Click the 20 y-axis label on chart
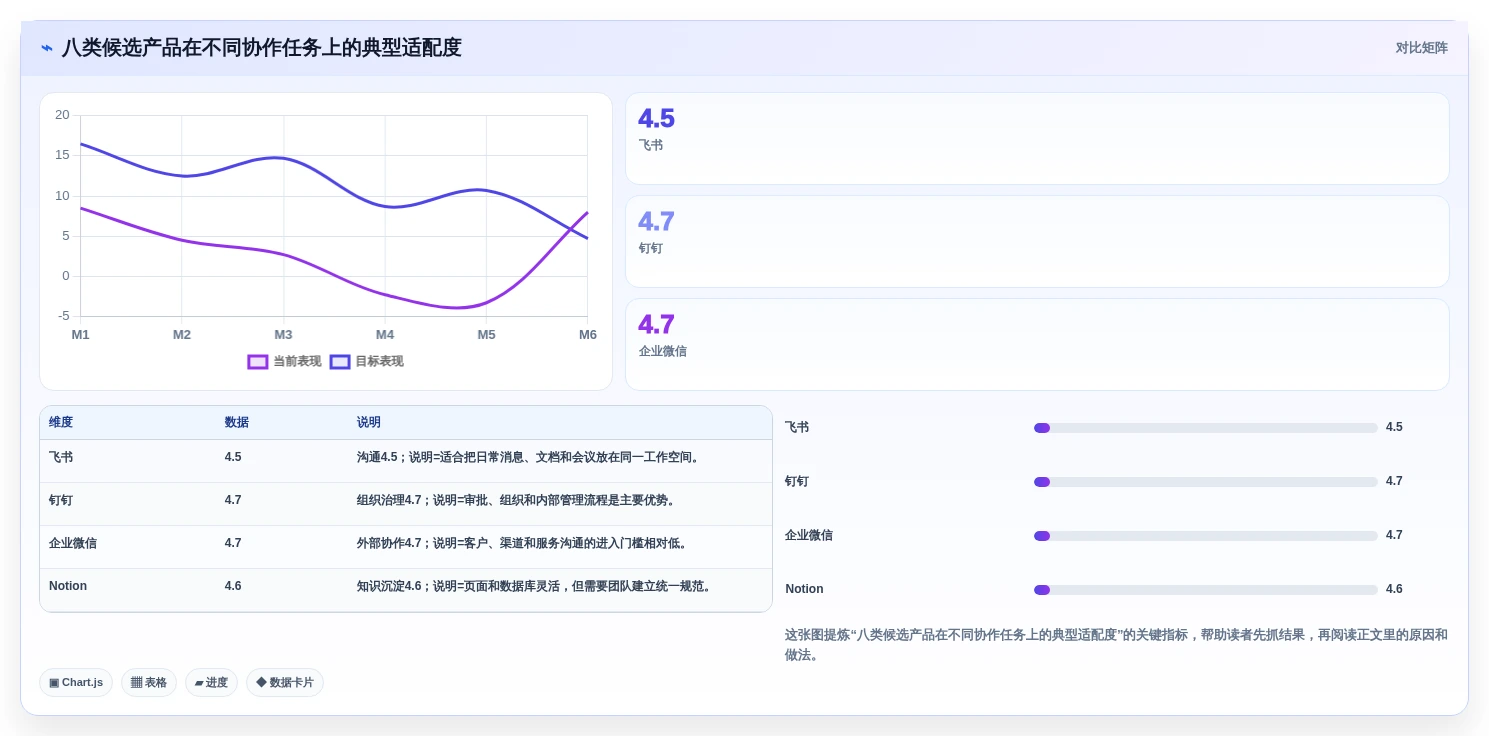 pos(62,115)
